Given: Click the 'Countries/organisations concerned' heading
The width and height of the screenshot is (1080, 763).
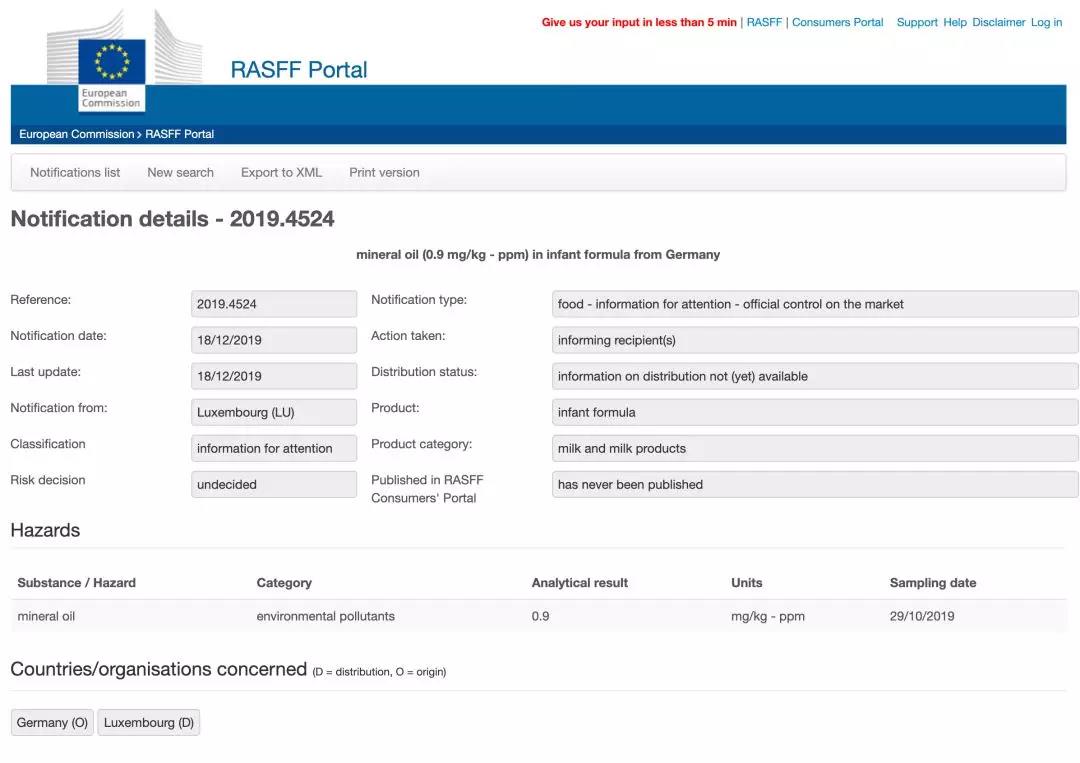Looking at the screenshot, I should [158, 669].
